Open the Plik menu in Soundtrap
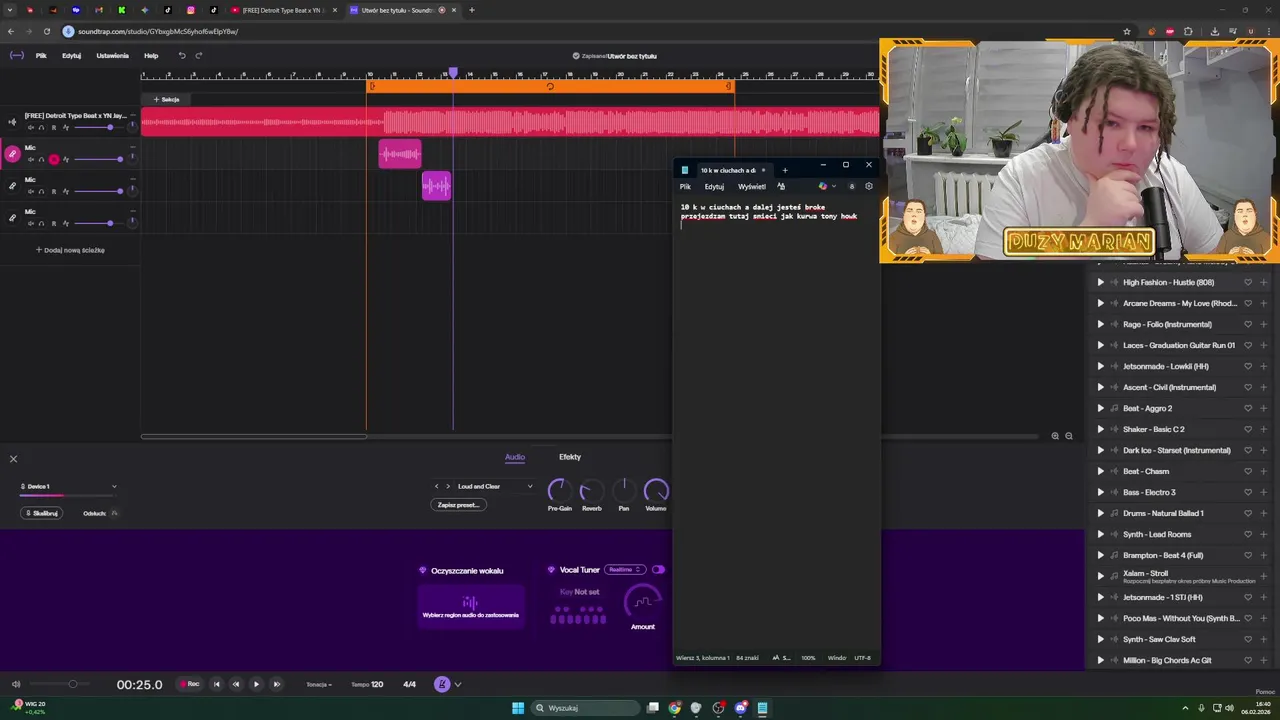This screenshot has width=1280, height=720. [x=41, y=56]
